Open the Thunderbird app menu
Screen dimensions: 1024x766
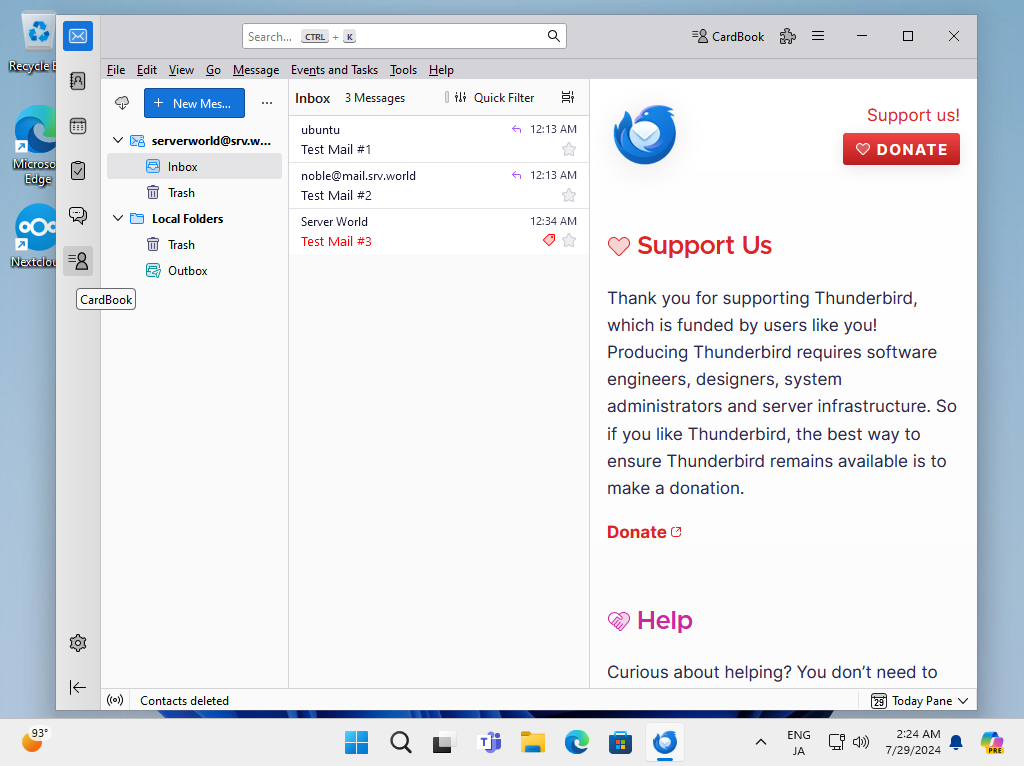point(818,36)
